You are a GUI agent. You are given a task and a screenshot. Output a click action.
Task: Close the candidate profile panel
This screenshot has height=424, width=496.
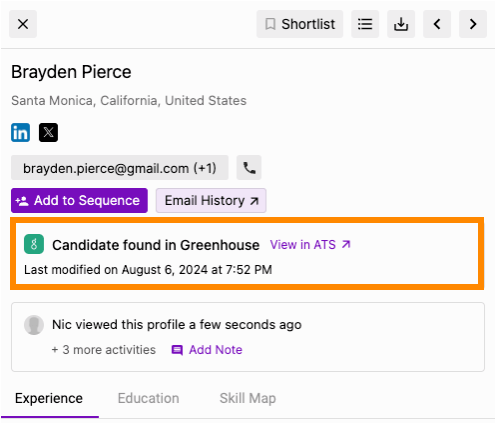tap(23, 24)
